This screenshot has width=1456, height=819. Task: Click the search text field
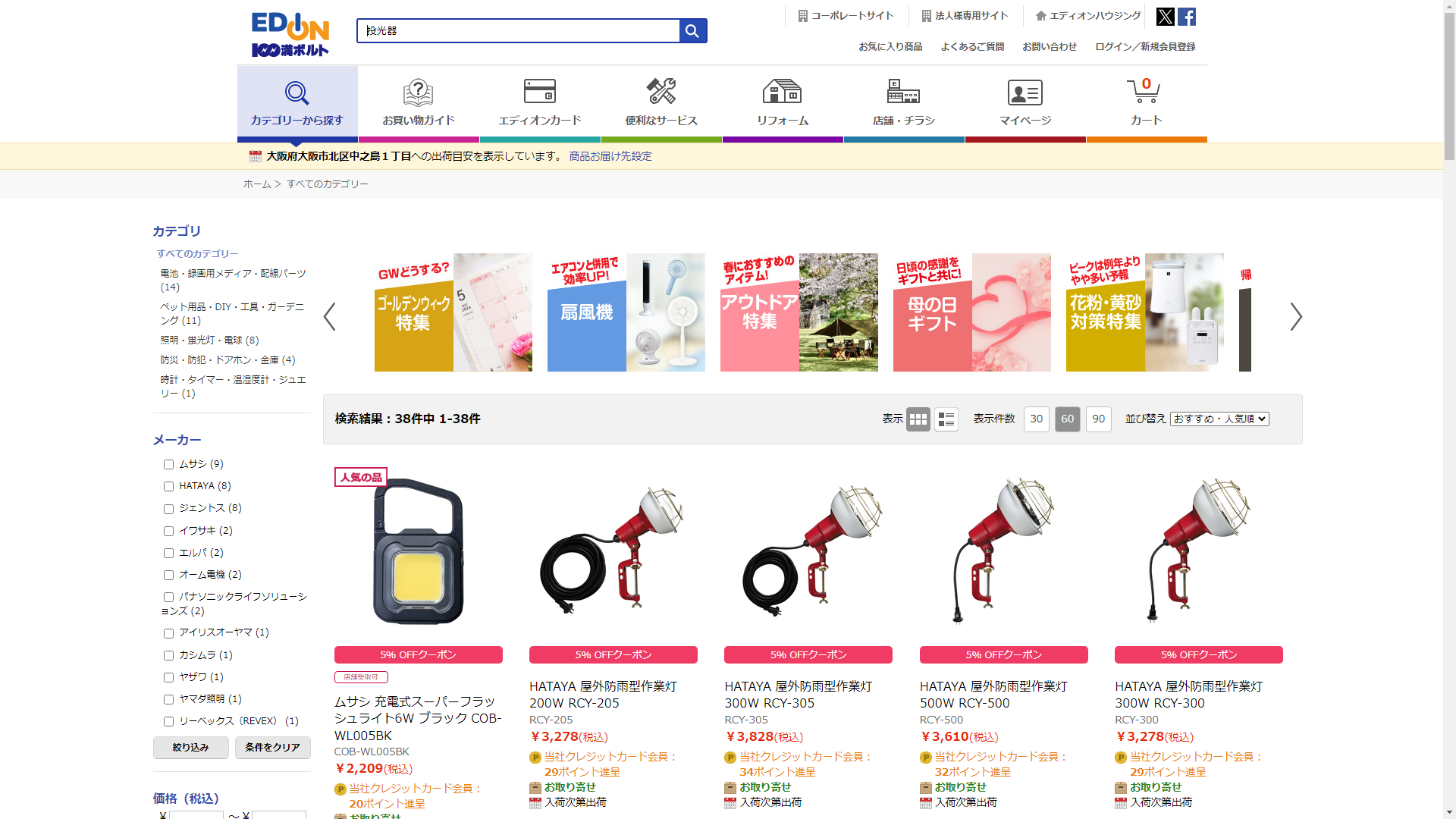click(519, 31)
